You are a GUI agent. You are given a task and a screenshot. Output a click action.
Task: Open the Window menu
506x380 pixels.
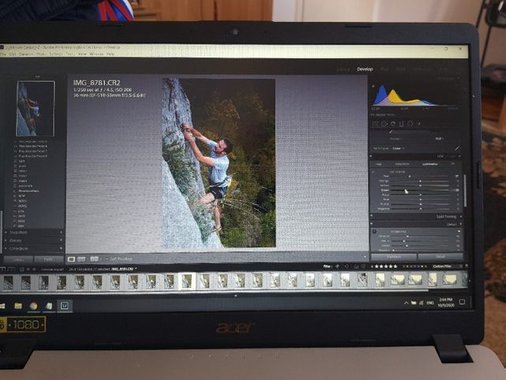click(x=96, y=54)
